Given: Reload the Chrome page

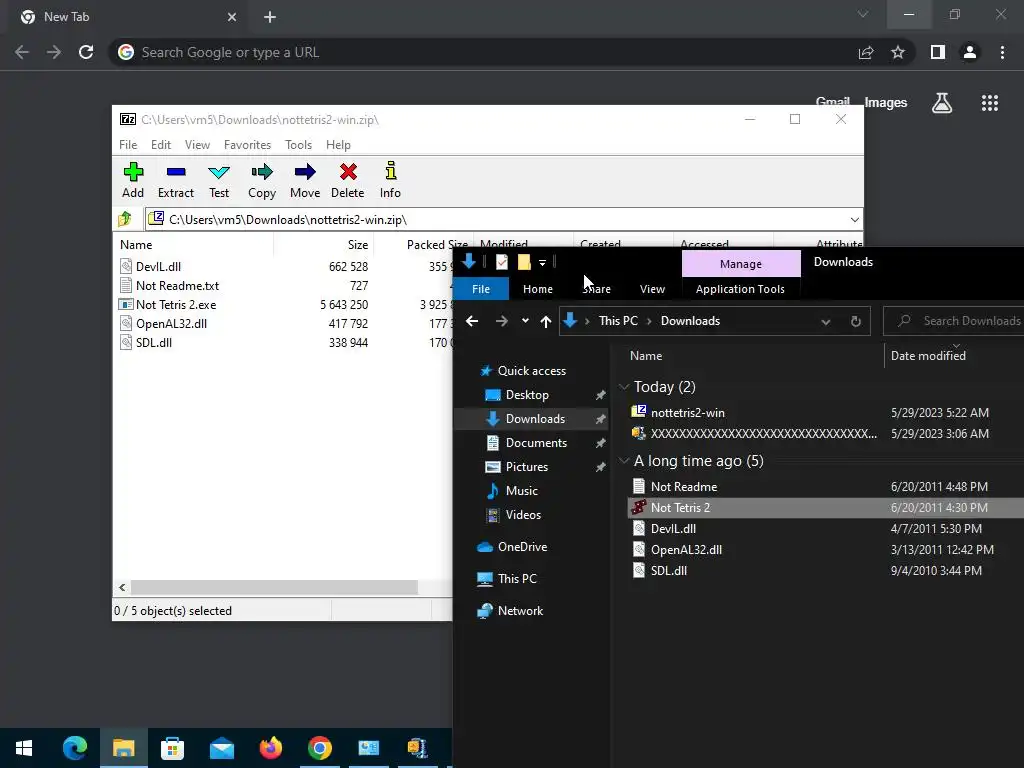Looking at the screenshot, I should pyautogui.click(x=86, y=52).
